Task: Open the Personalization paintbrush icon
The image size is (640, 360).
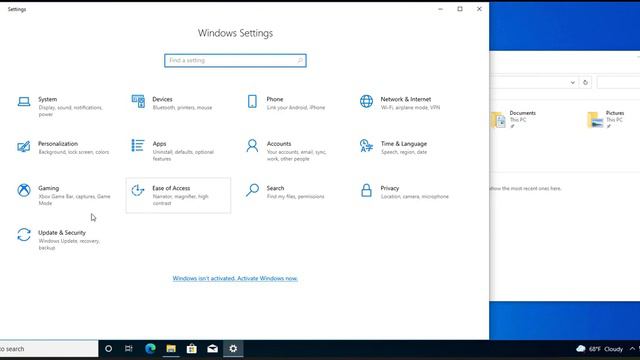Action: [x=24, y=146]
